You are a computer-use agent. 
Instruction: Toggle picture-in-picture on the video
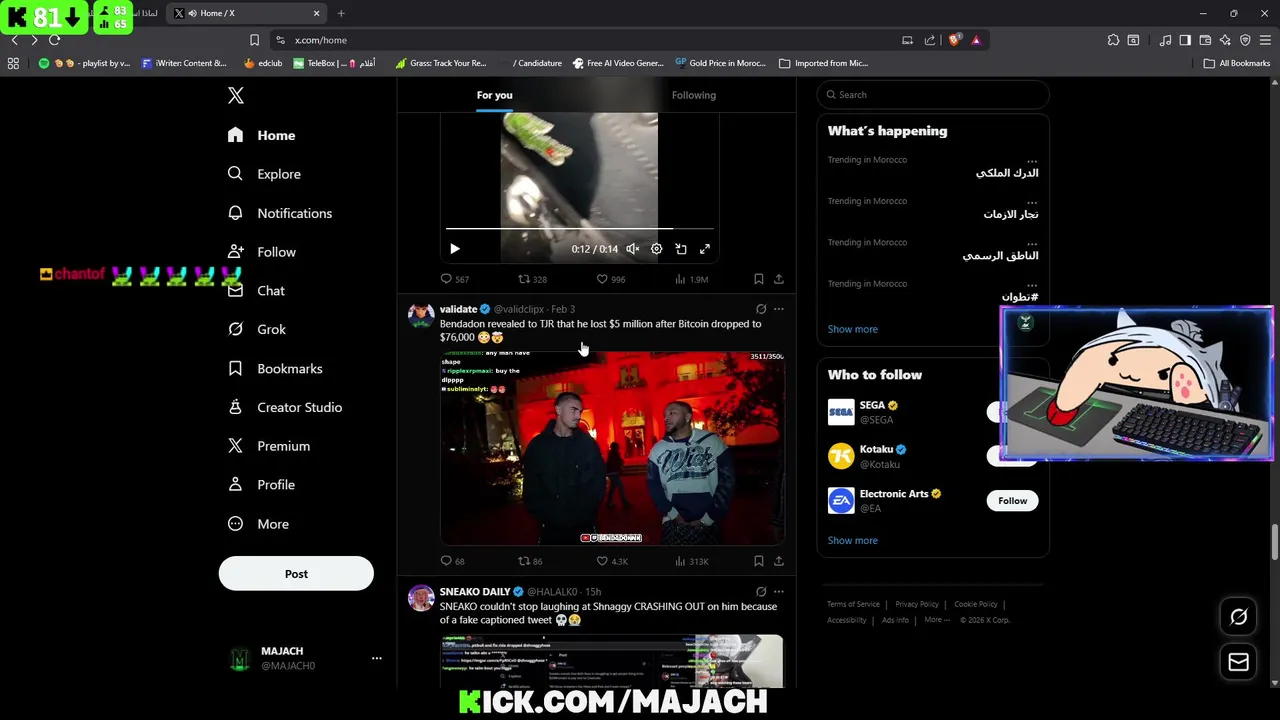coord(681,249)
